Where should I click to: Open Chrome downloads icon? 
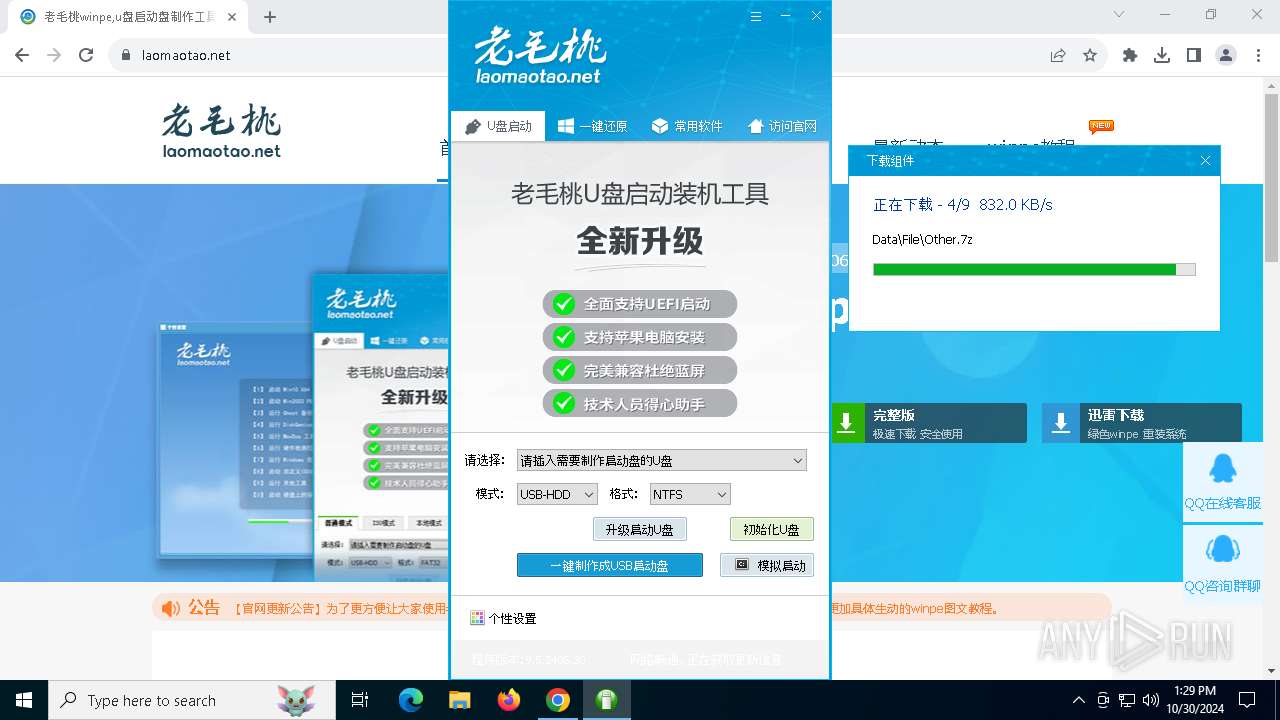coord(1162,55)
